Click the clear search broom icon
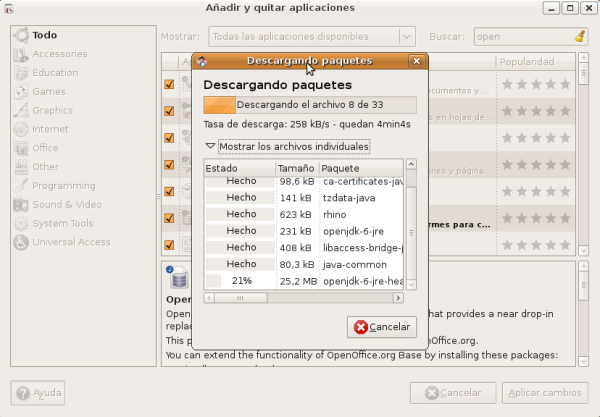 580,37
